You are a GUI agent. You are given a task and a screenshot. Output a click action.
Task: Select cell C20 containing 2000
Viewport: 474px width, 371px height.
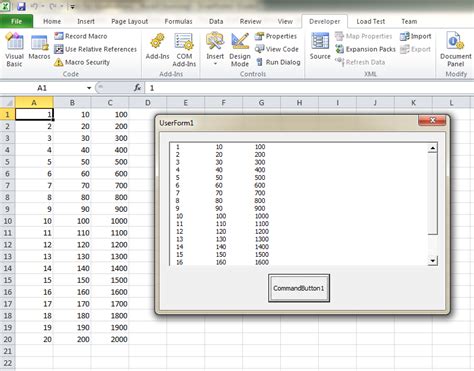(x=110, y=339)
